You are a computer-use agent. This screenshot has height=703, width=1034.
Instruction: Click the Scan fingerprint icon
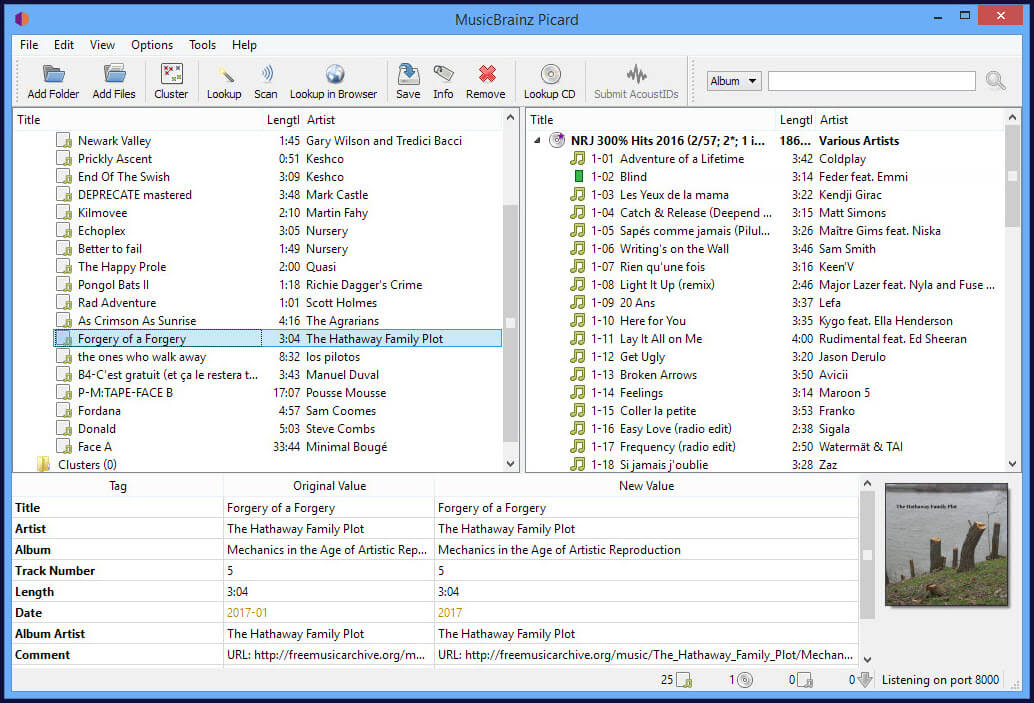click(x=266, y=74)
